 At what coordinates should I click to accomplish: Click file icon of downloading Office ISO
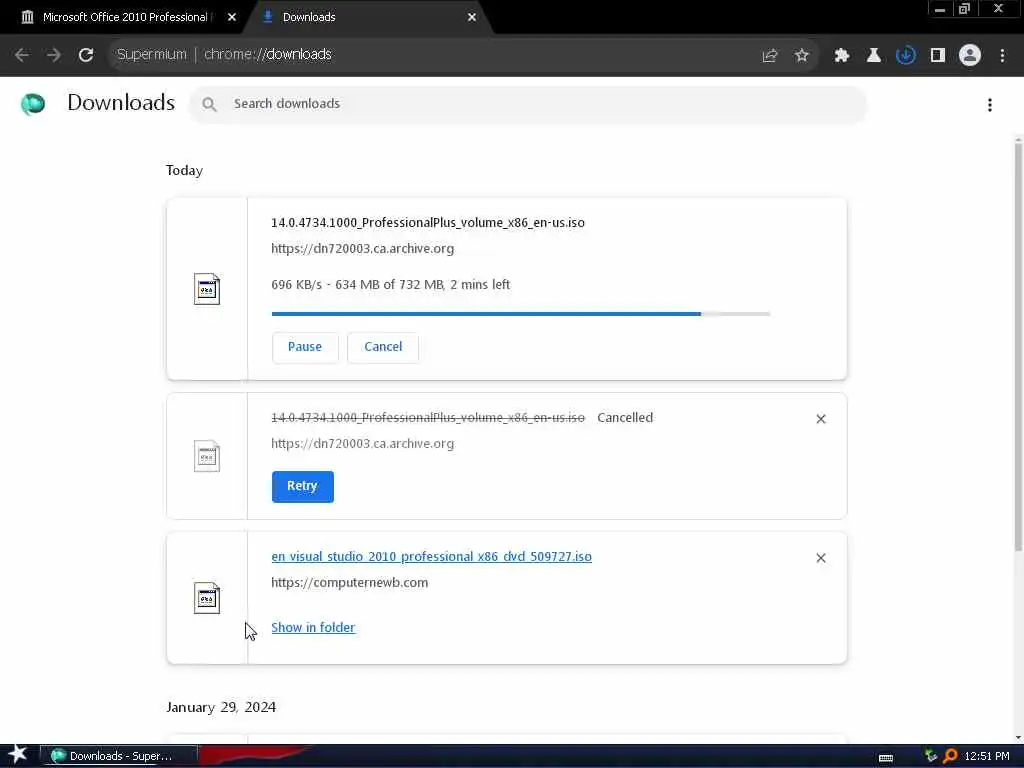pyautogui.click(x=206, y=289)
